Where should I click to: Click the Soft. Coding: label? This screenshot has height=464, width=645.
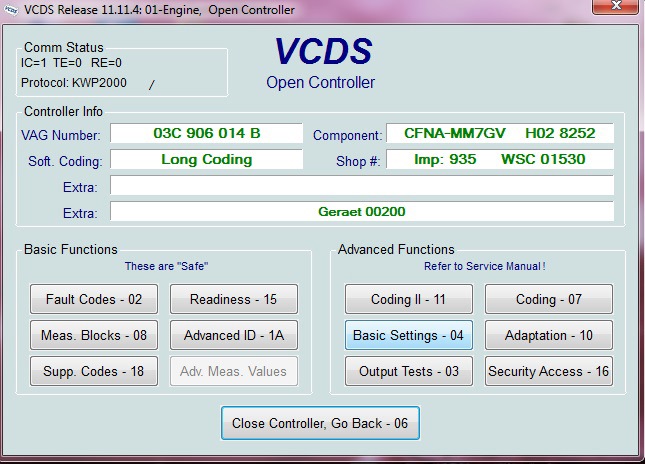pyautogui.click(x=65, y=161)
